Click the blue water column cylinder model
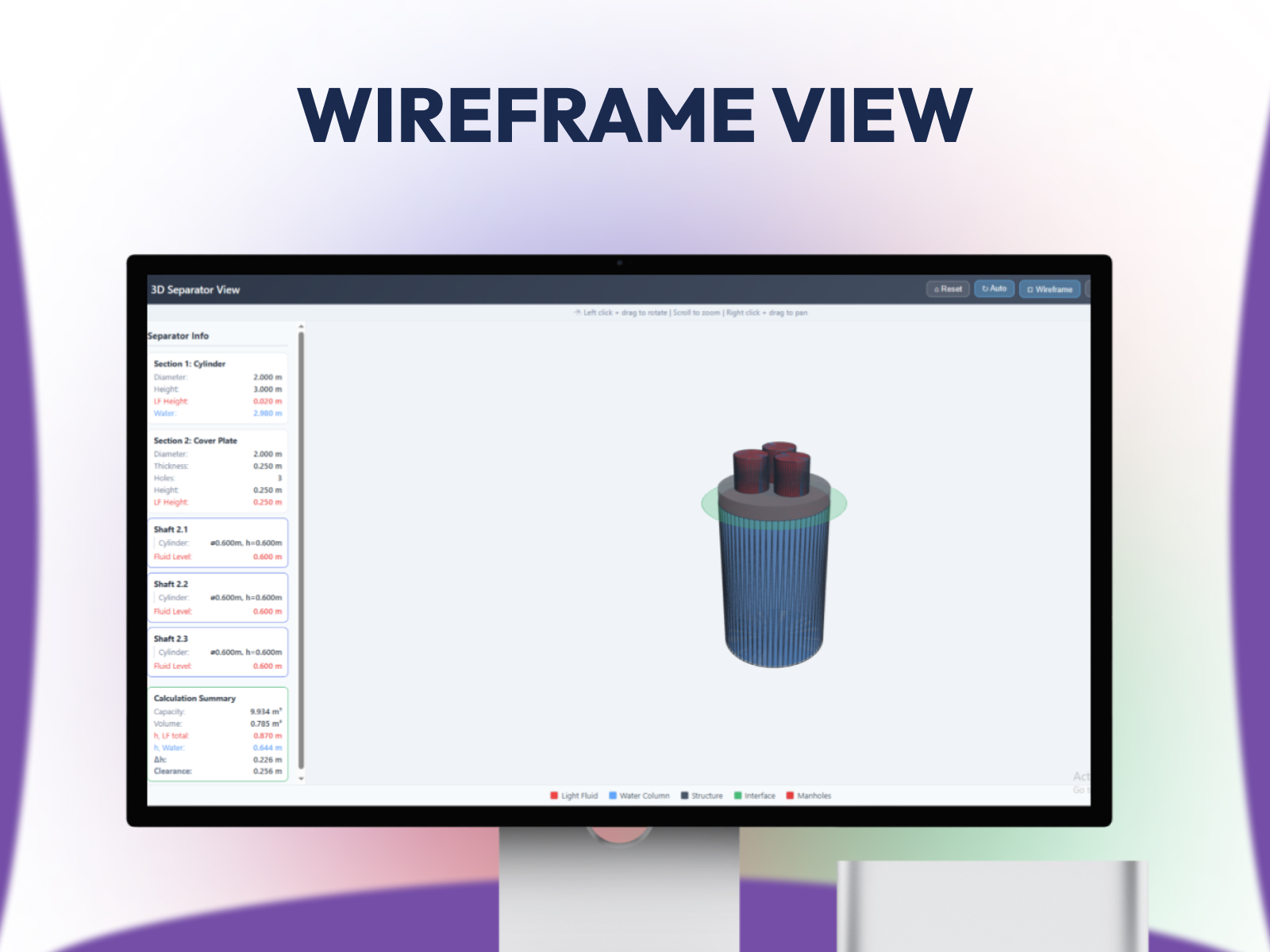The width and height of the screenshot is (1270, 952). tap(774, 591)
